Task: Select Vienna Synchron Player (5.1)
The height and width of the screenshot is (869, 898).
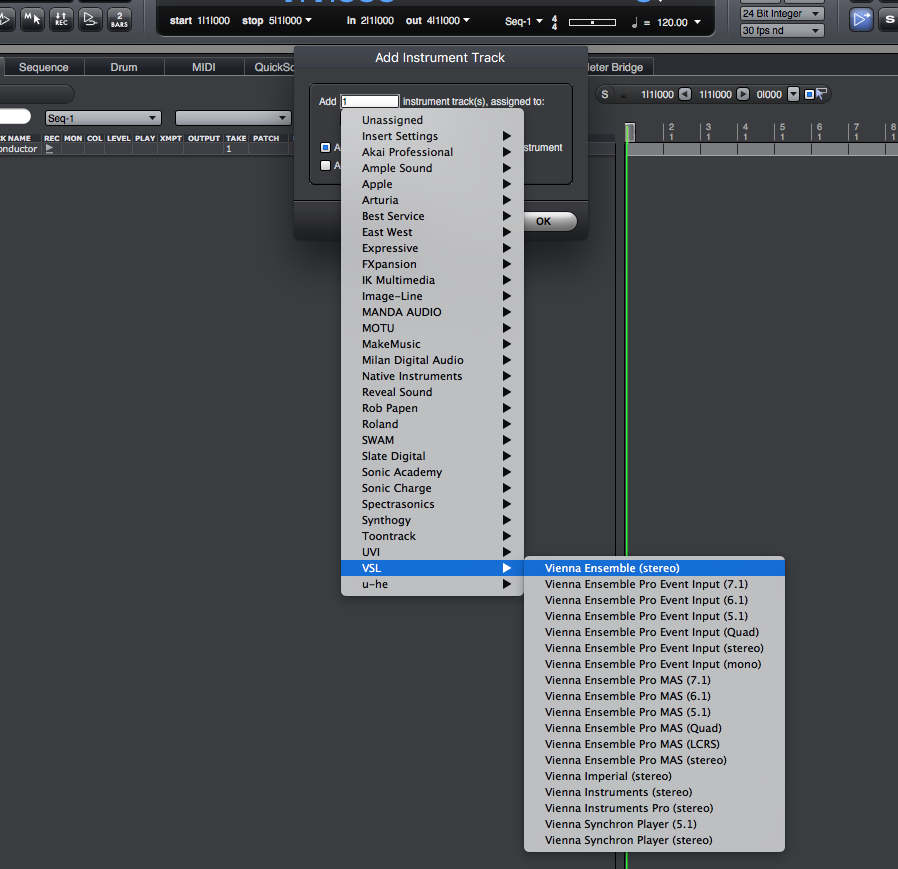Action: click(x=655, y=824)
